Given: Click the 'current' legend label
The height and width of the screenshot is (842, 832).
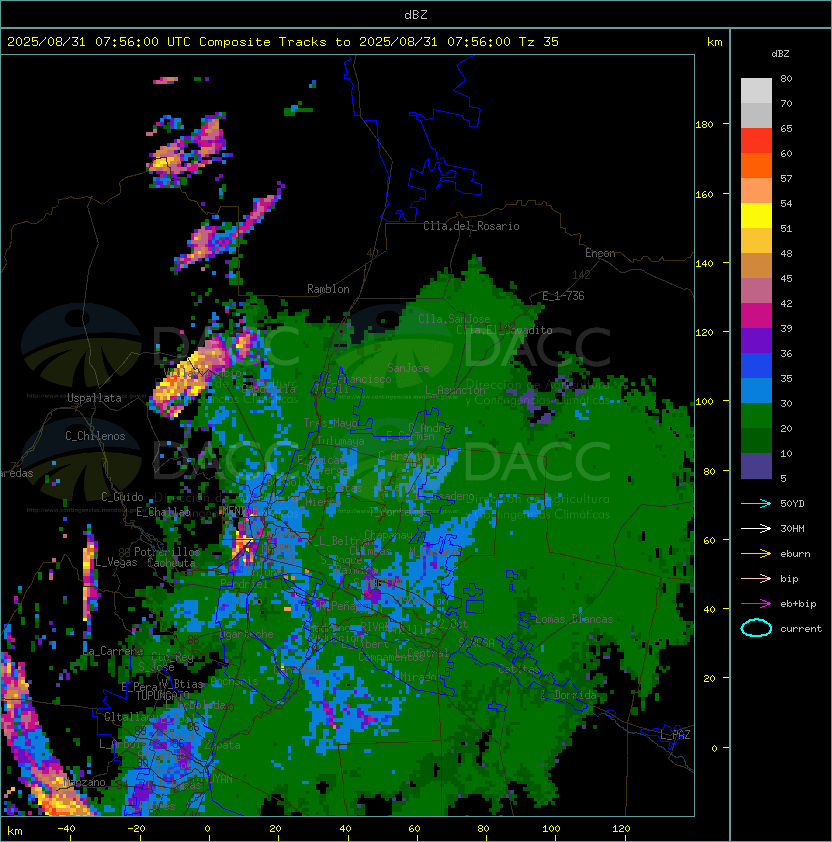Looking at the screenshot, I should (801, 629).
